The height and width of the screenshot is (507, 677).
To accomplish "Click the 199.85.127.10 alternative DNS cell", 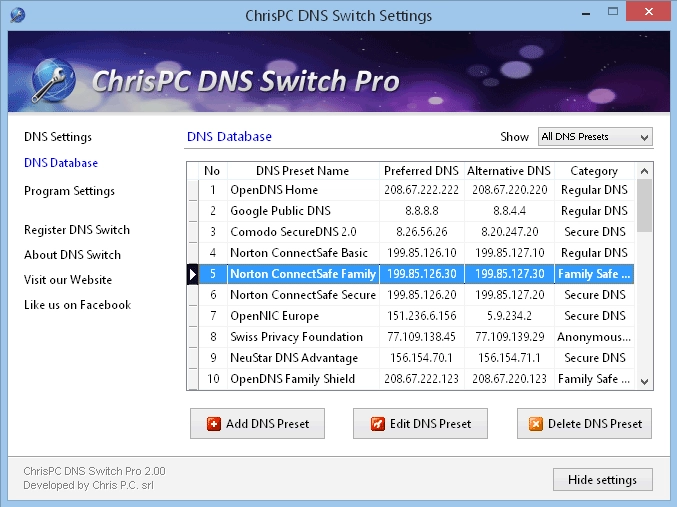I will (x=509, y=253).
